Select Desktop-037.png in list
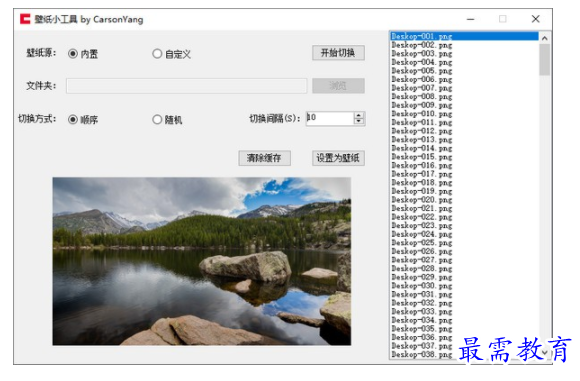The width and height of the screenshot is (580, 381). click(422, 346)
